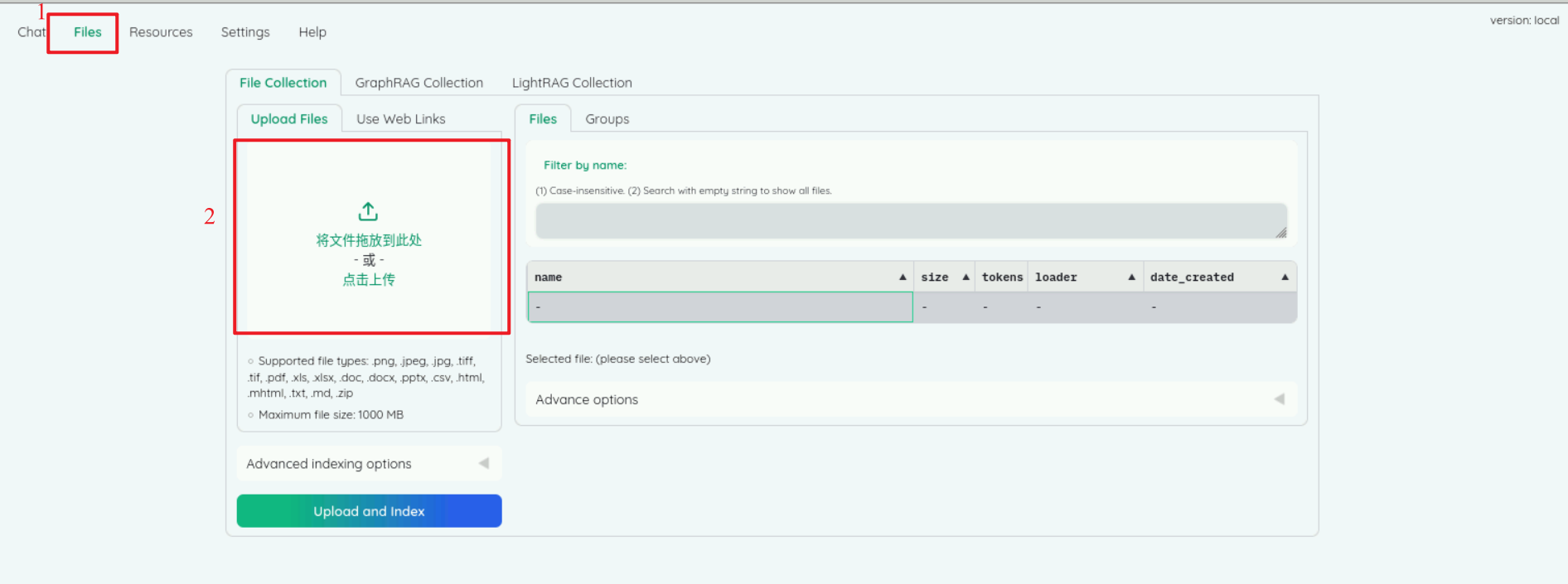The height and width of the screenshot is (584, 1568).
Task: Open the Help tab
Action: point(312,32)
